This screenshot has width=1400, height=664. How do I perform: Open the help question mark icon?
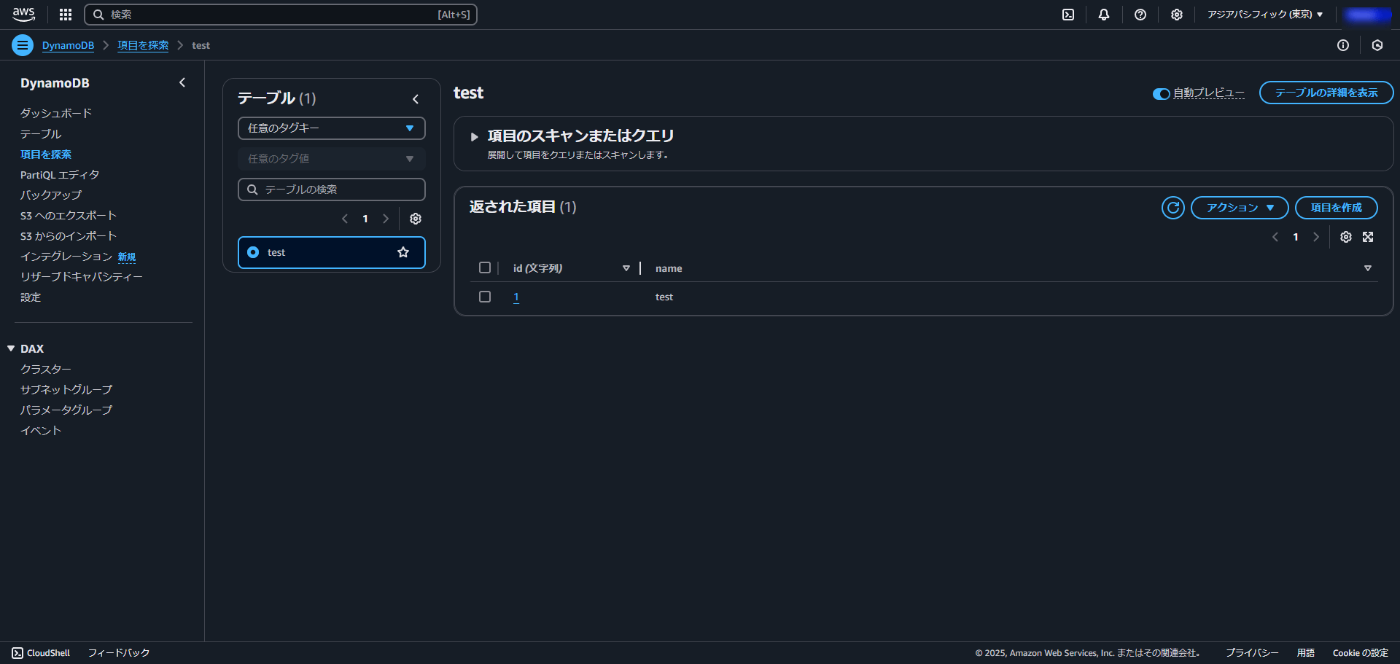point(1140,15)
